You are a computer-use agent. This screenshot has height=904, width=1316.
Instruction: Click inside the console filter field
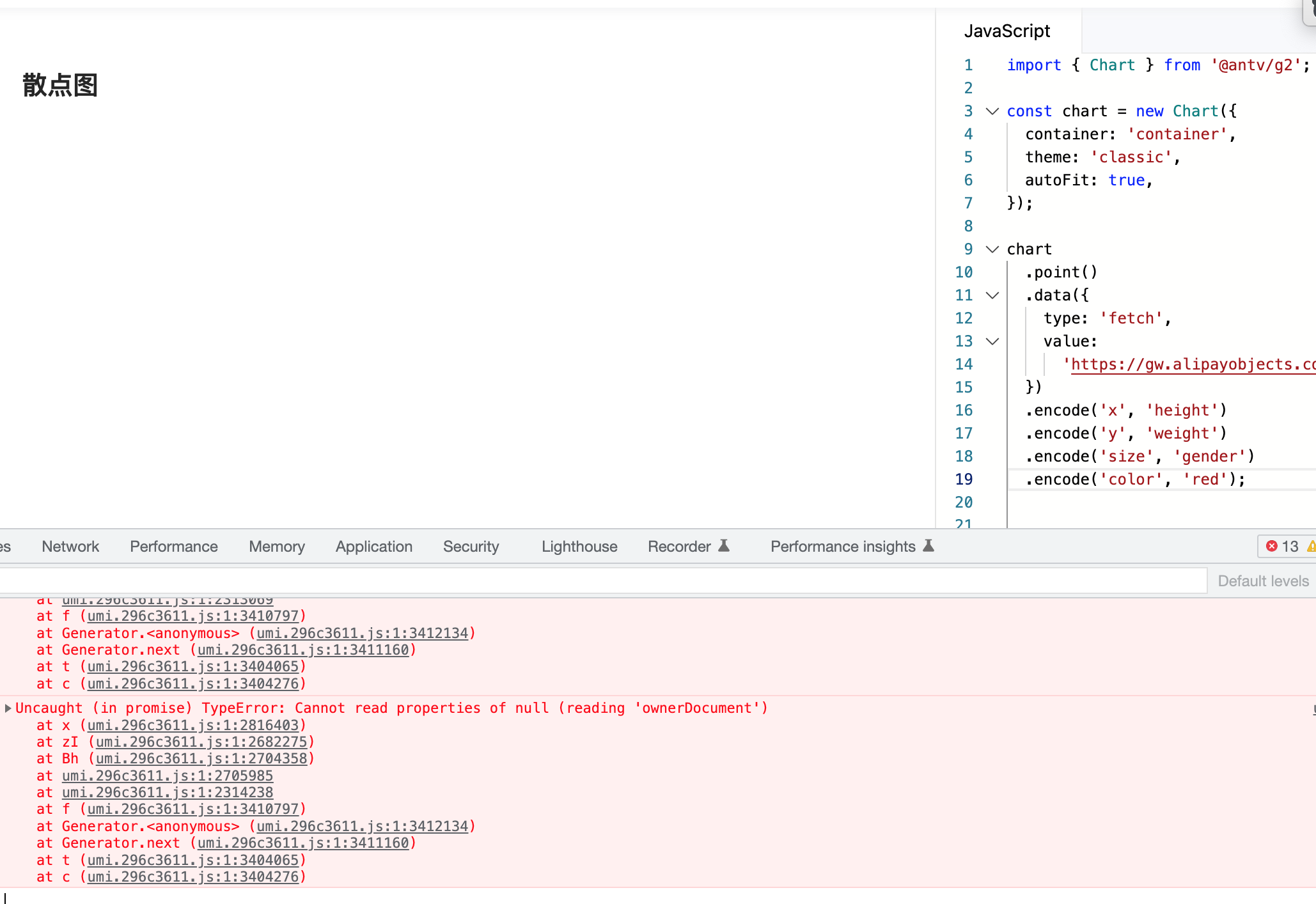click(576, 581)
